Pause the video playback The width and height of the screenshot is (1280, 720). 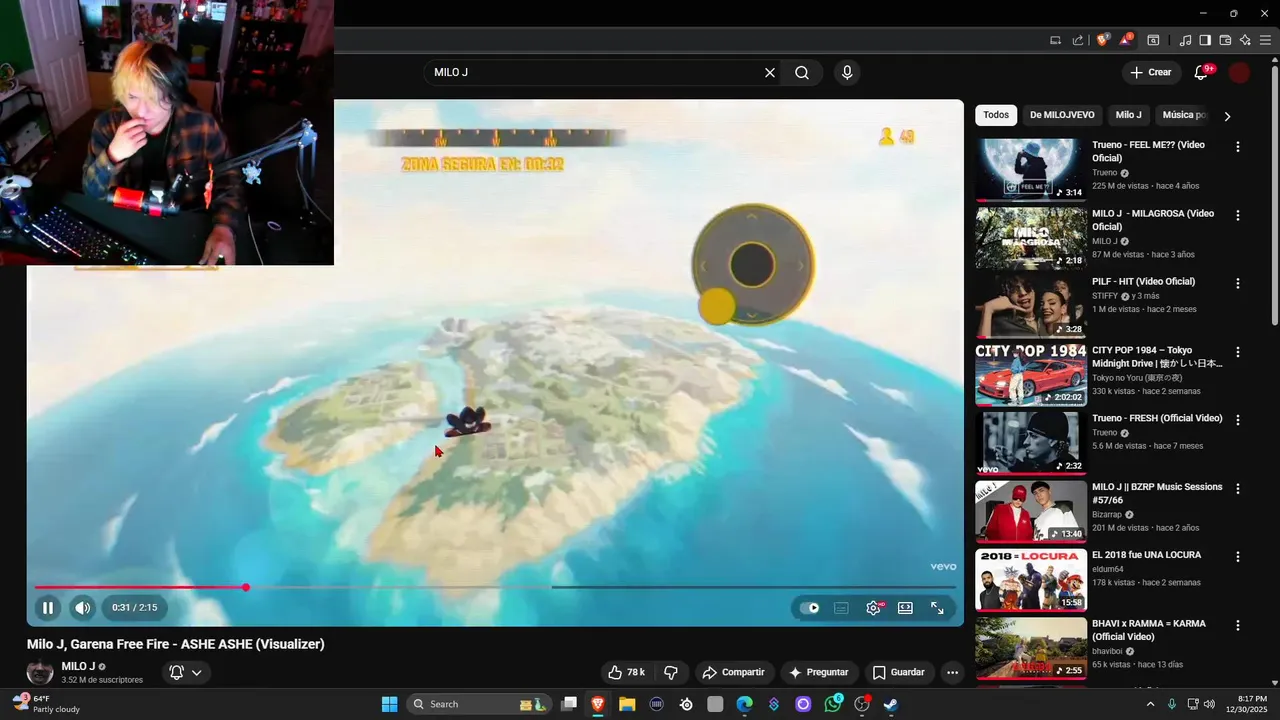tap(47, 607)
